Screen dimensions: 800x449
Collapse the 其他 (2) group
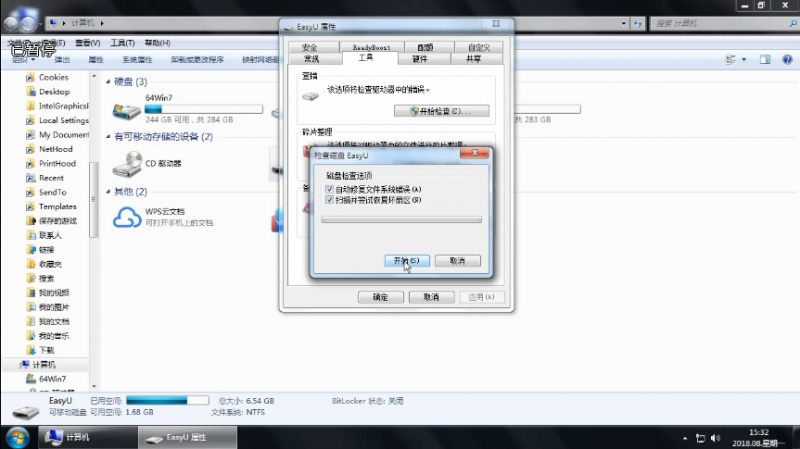(108, 192)
